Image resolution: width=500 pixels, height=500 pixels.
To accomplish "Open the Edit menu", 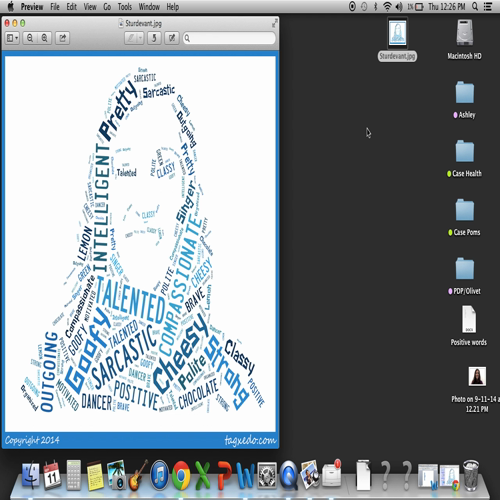I will click(x=71, y=7).
